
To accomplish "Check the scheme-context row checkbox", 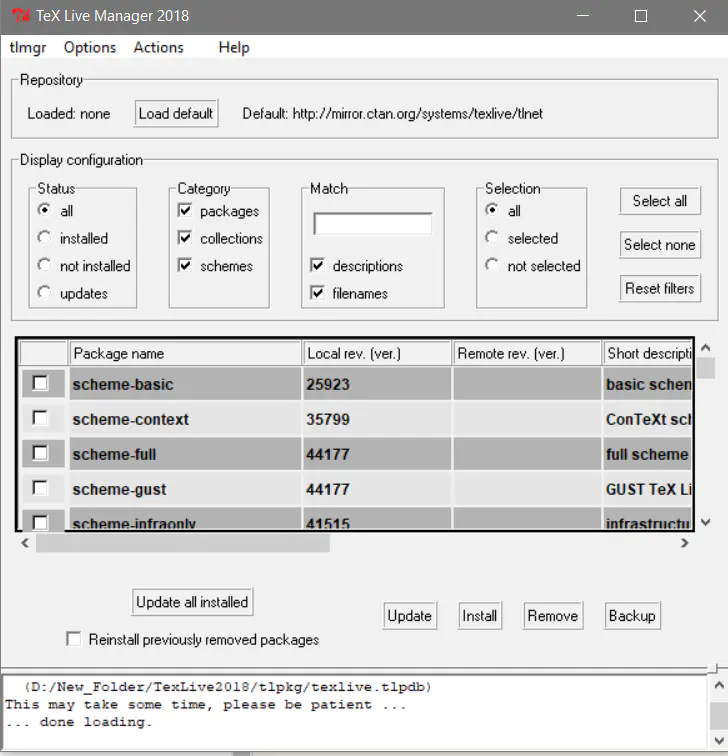I will (40, 418).
